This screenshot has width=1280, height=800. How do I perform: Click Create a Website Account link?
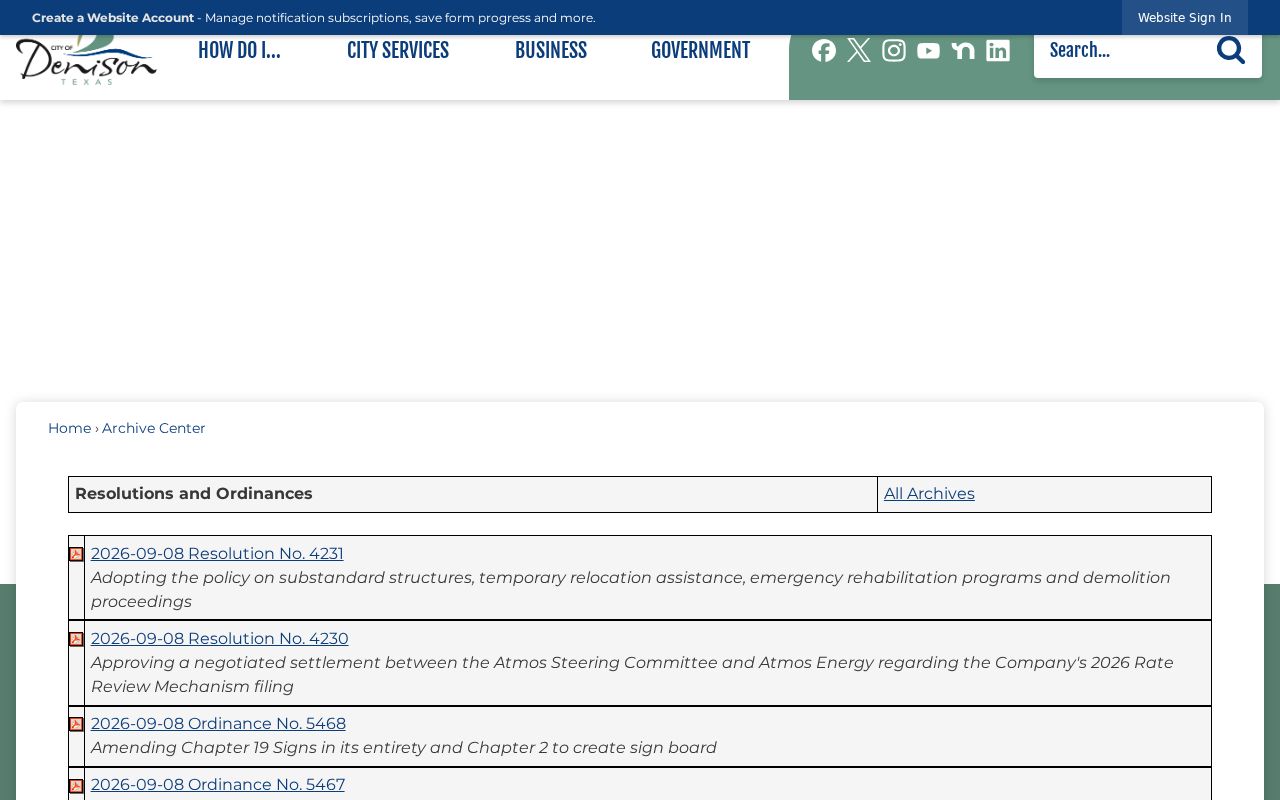coord(113,18)
